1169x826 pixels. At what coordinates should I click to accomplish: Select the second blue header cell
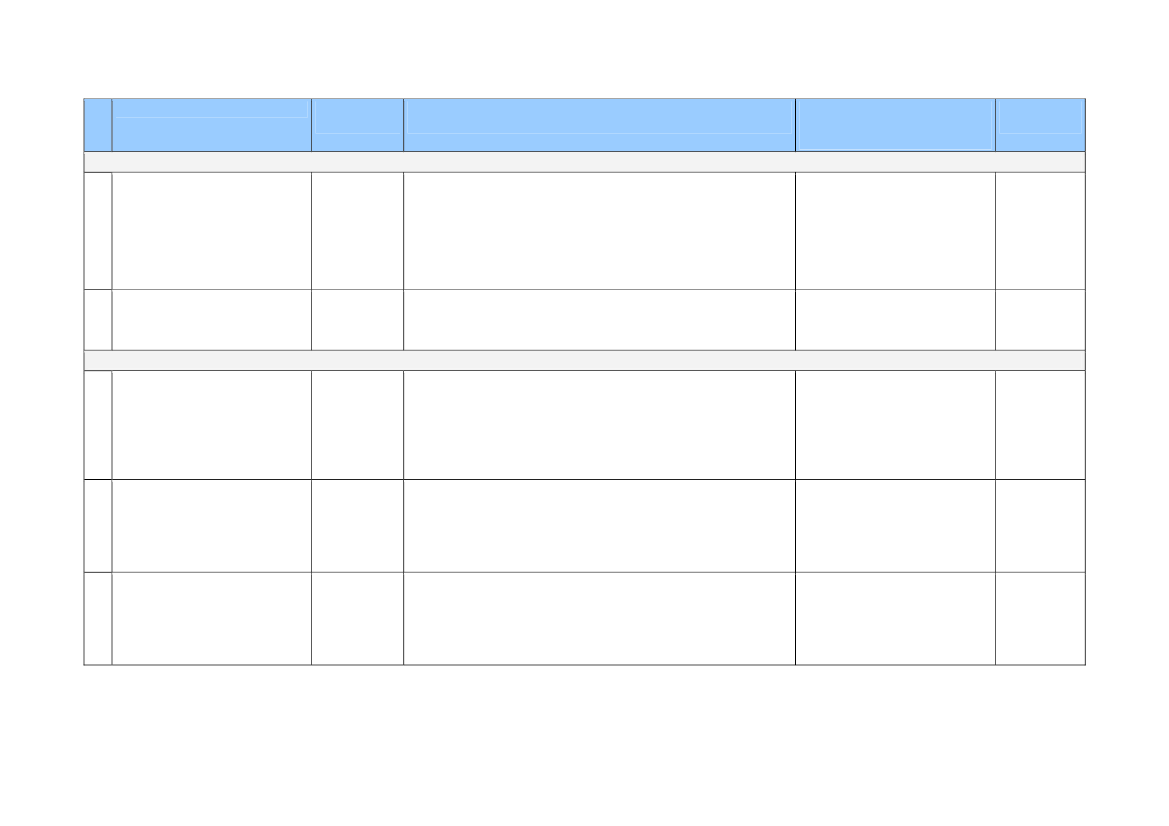[x=212, y=124]
